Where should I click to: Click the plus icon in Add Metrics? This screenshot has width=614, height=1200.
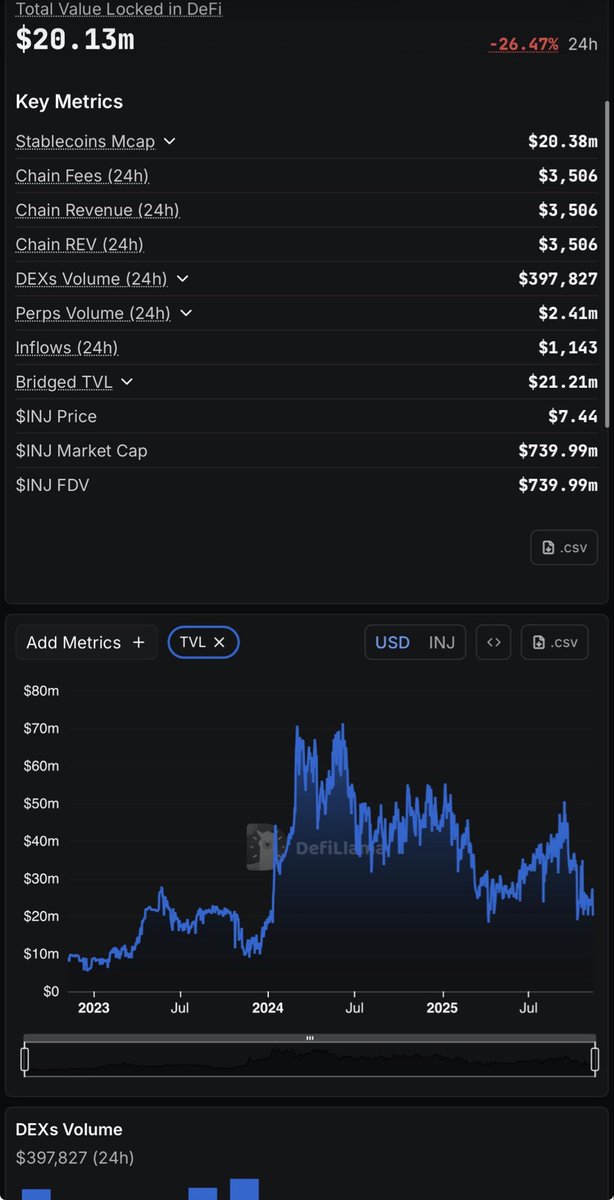pos(138,642)
